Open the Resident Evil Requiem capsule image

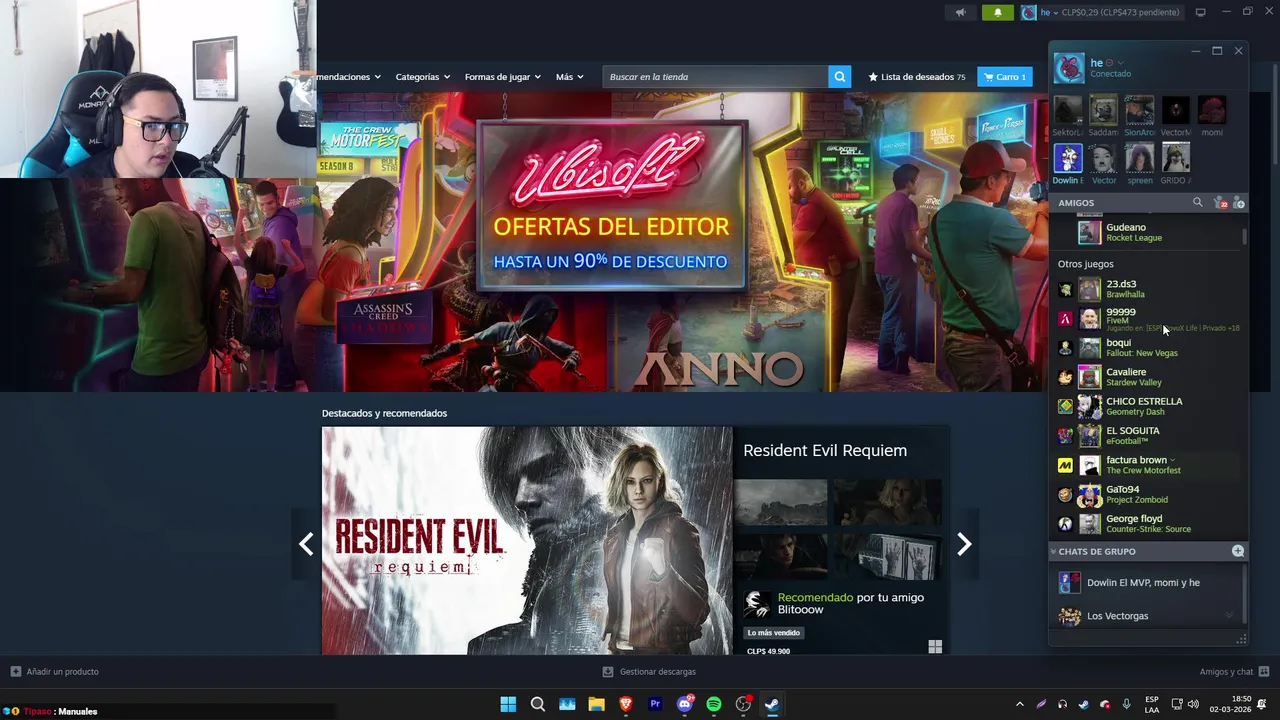(527, 541)
